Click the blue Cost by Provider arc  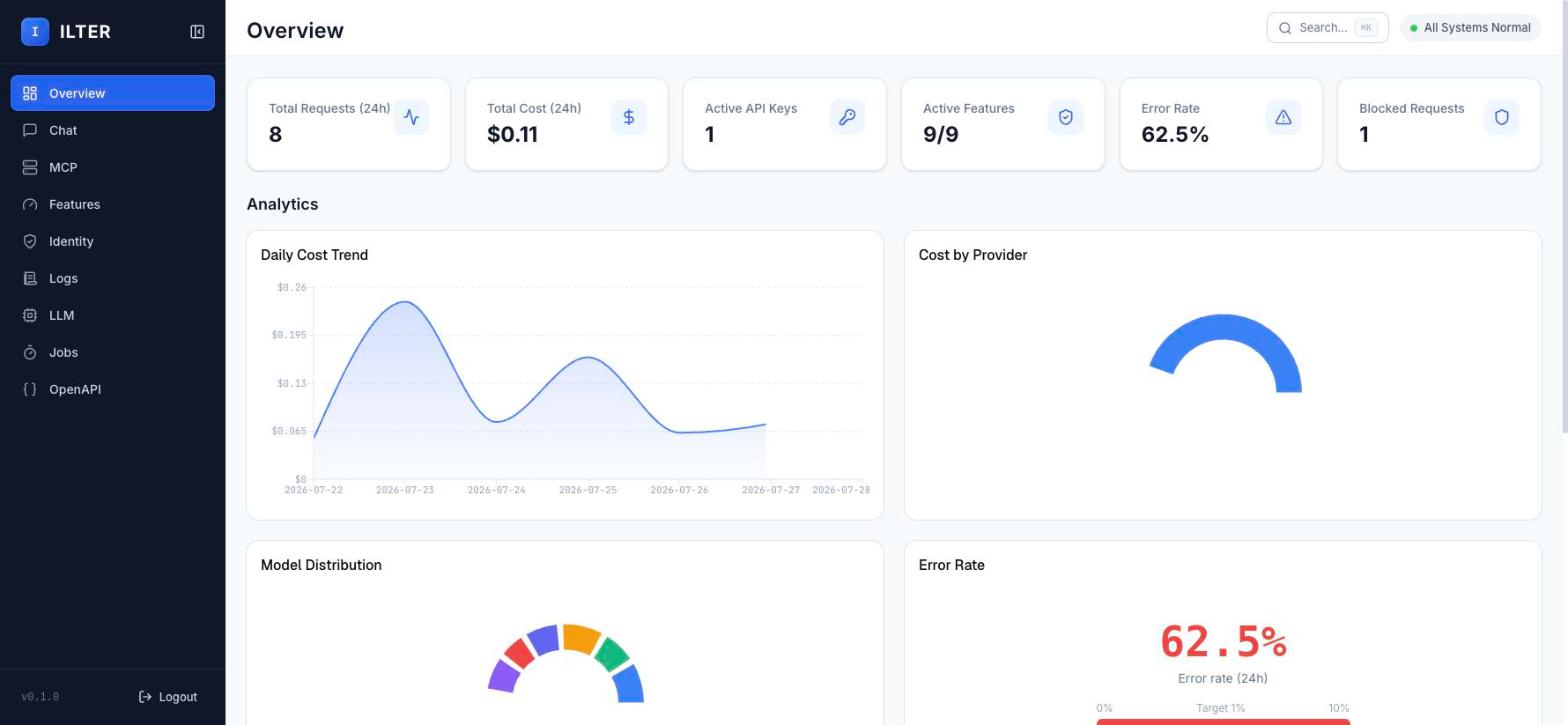(1227, 328)
